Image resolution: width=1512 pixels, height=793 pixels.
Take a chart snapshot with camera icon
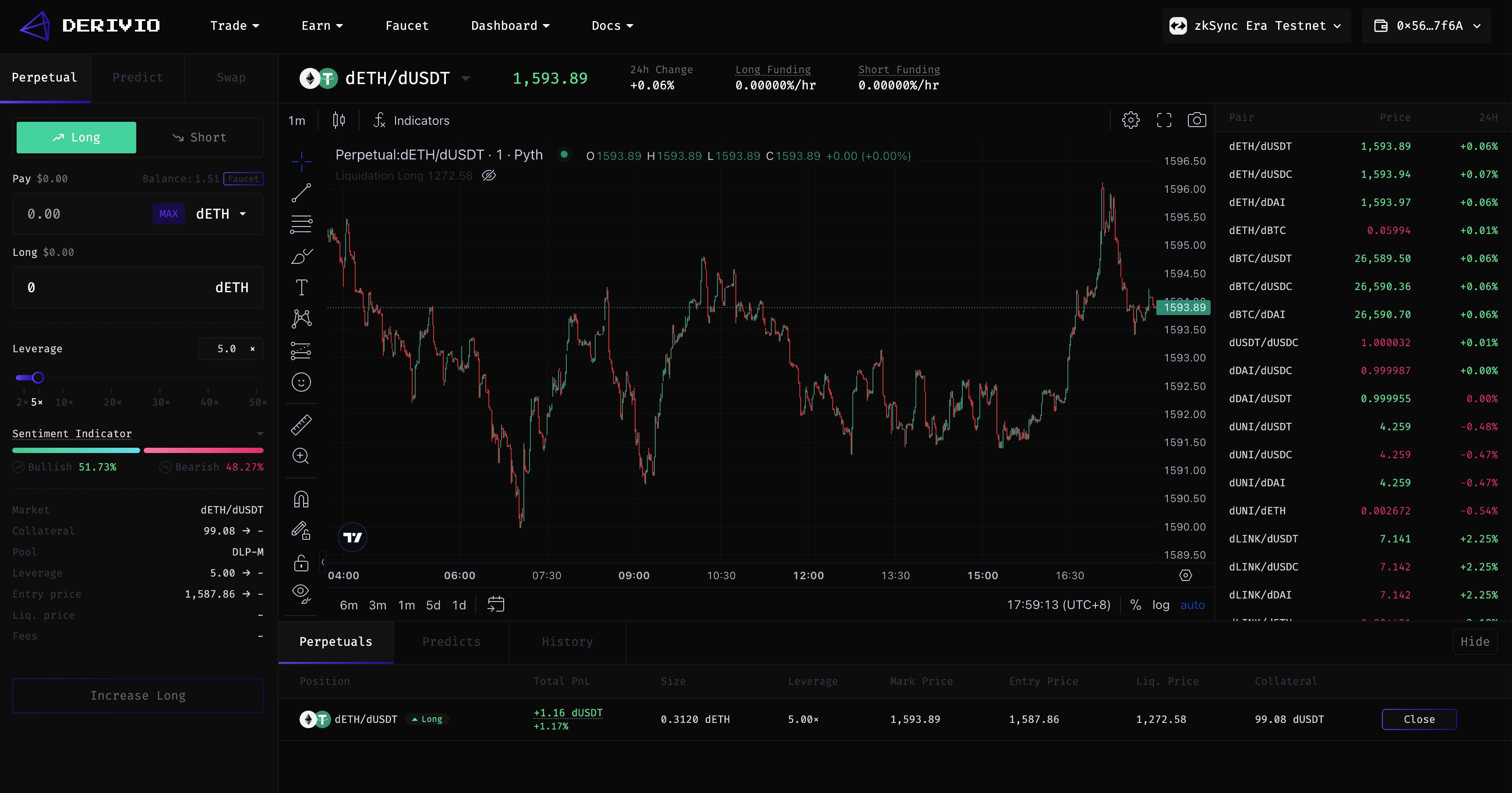tap(1197, 120)
